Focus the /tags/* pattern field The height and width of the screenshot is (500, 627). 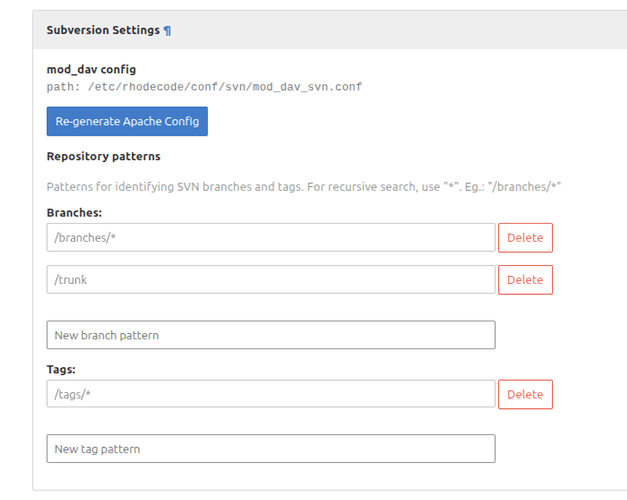pyautogui.click(x=270, y=394)
